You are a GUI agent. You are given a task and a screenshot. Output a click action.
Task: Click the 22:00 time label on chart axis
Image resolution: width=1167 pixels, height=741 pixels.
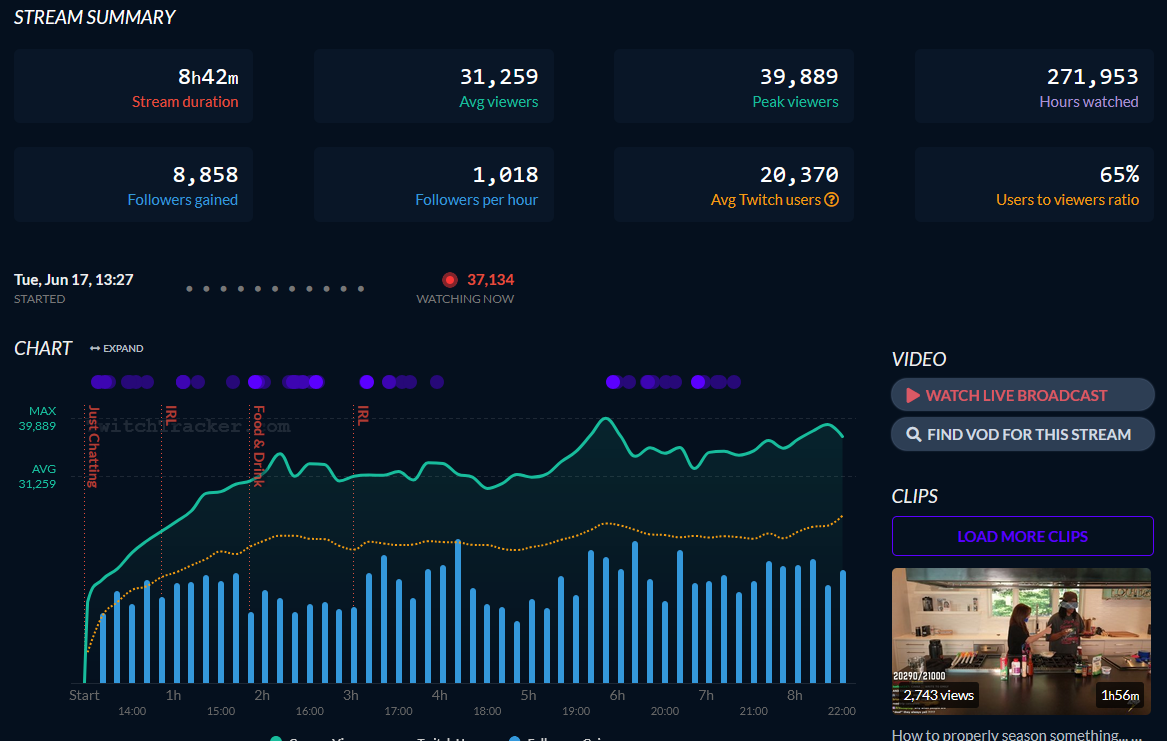coord(842,711)
